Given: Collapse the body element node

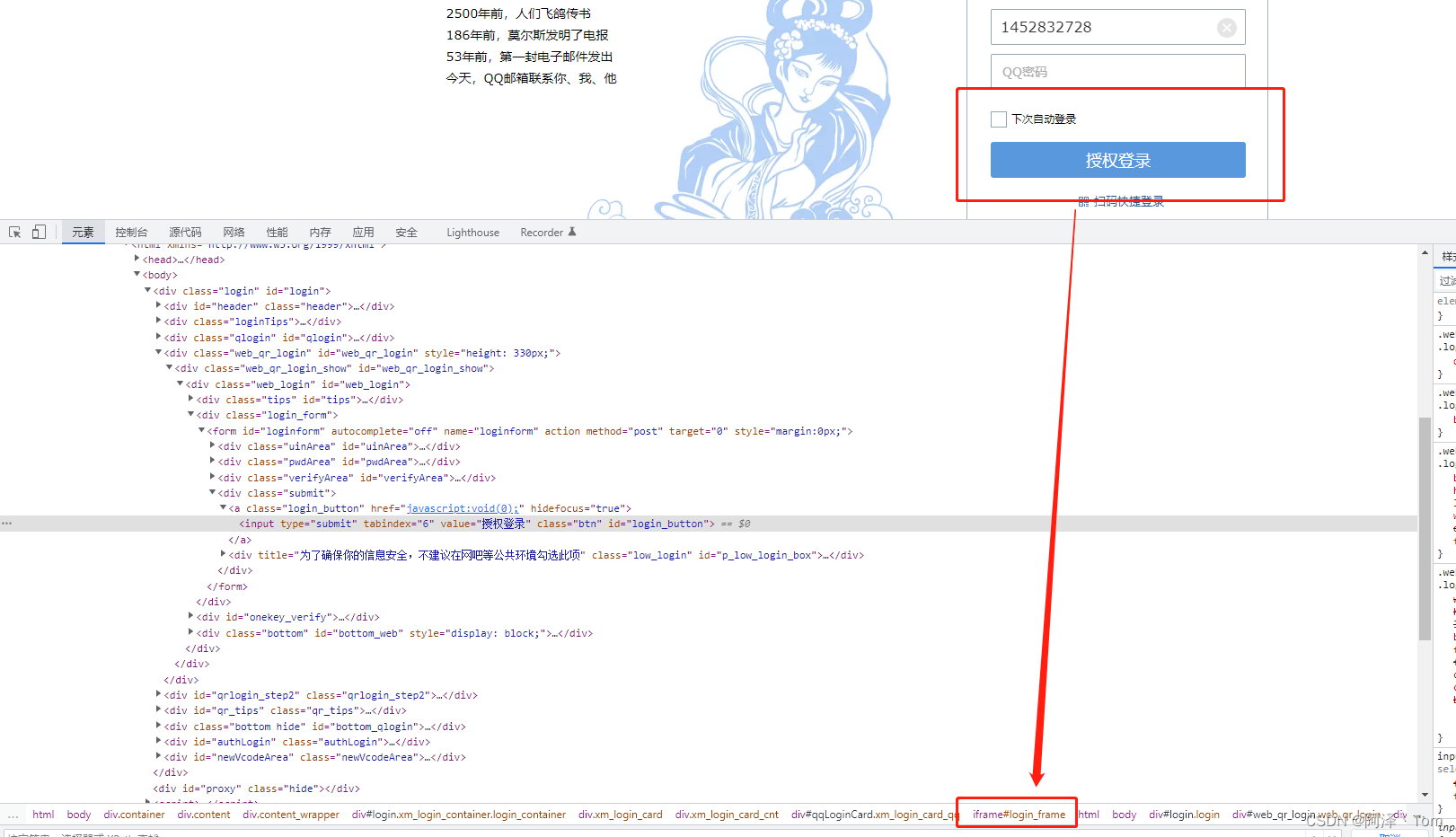Looking at the screenshot, I should (137, 274).
